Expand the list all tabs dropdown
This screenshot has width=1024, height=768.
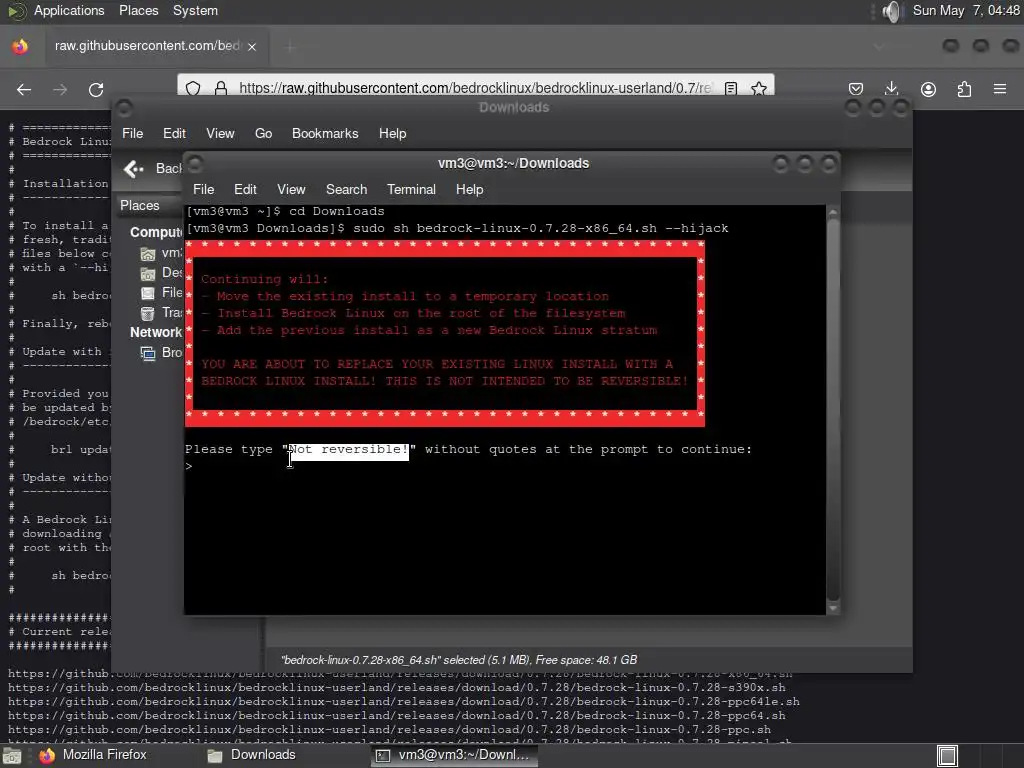[x=878, y=46]
